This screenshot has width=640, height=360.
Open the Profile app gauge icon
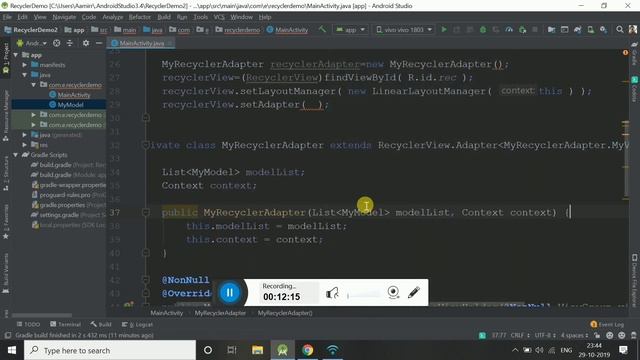(x=509, y=30)
